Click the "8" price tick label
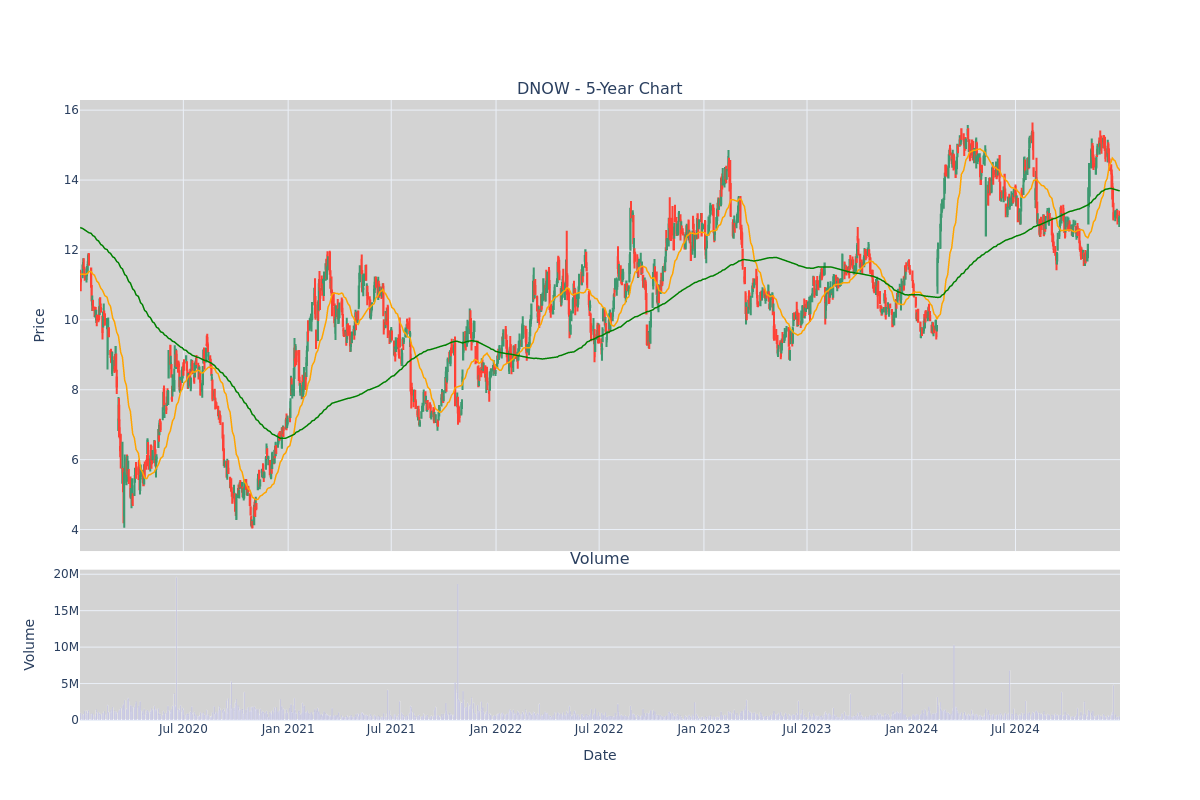The height and width of the screenshot is (800, 1200). click(74, 390)
